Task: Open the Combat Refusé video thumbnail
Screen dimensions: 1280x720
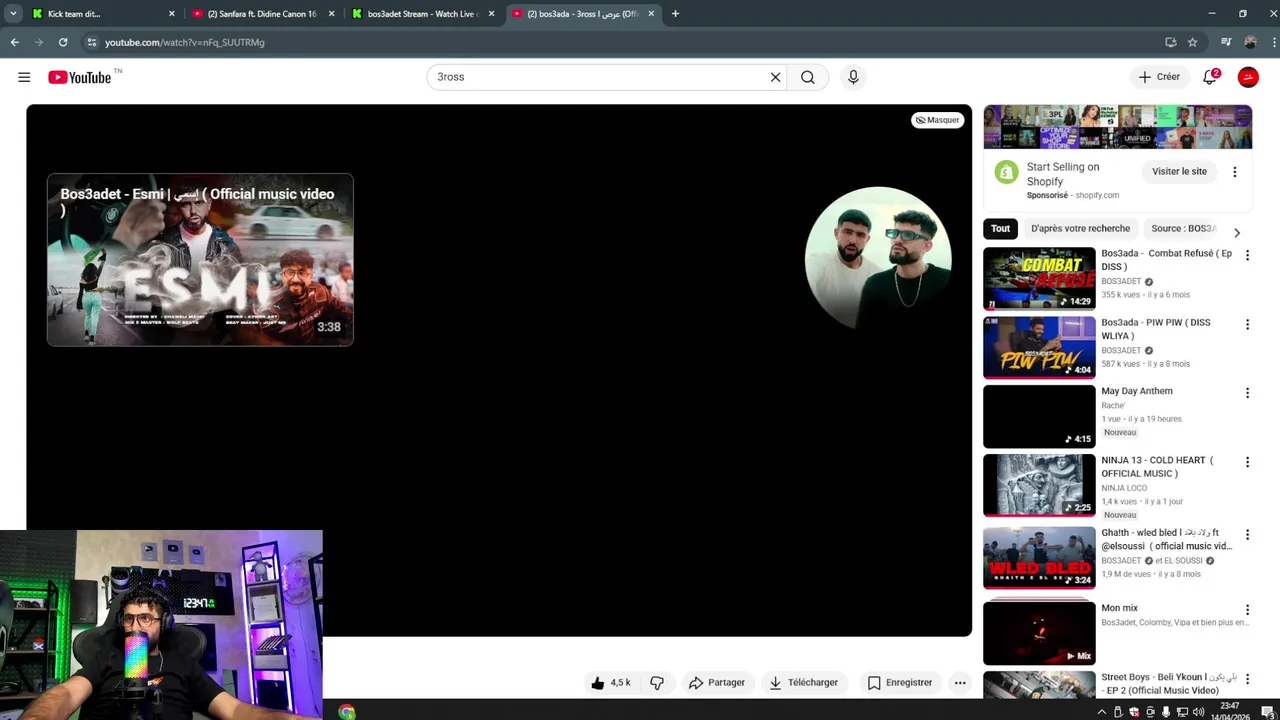Action: [1039, 279]
